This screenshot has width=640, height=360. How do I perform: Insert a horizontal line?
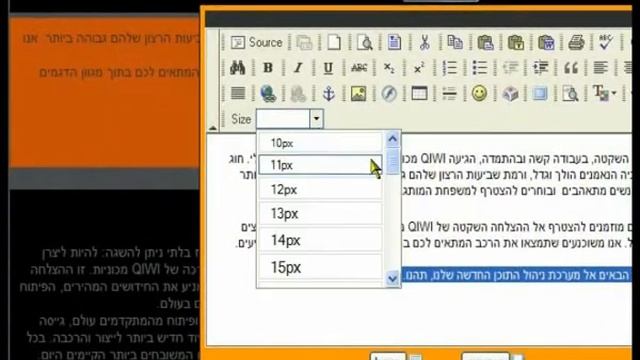click(449, 93)
